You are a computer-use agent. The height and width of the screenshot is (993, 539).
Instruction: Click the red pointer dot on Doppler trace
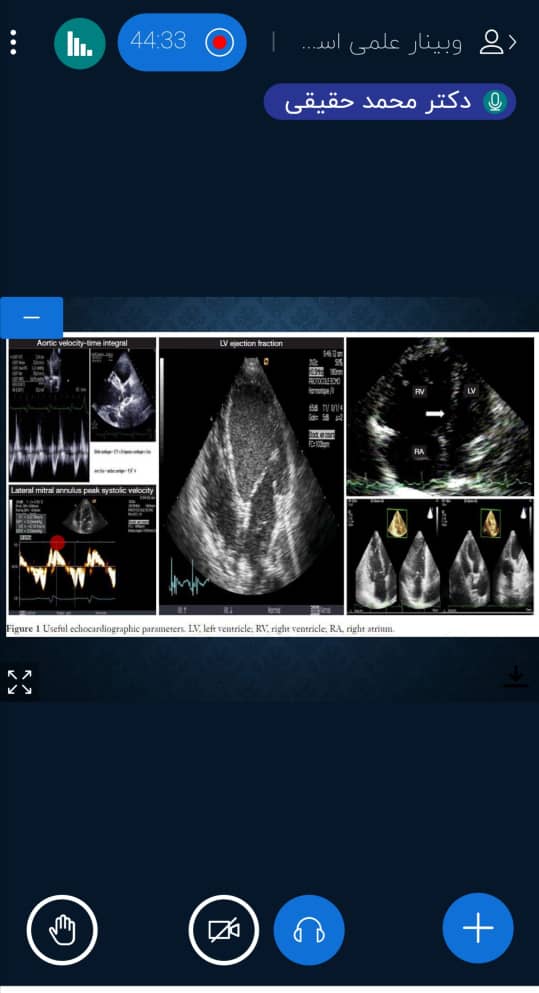(x=58, y=543)
